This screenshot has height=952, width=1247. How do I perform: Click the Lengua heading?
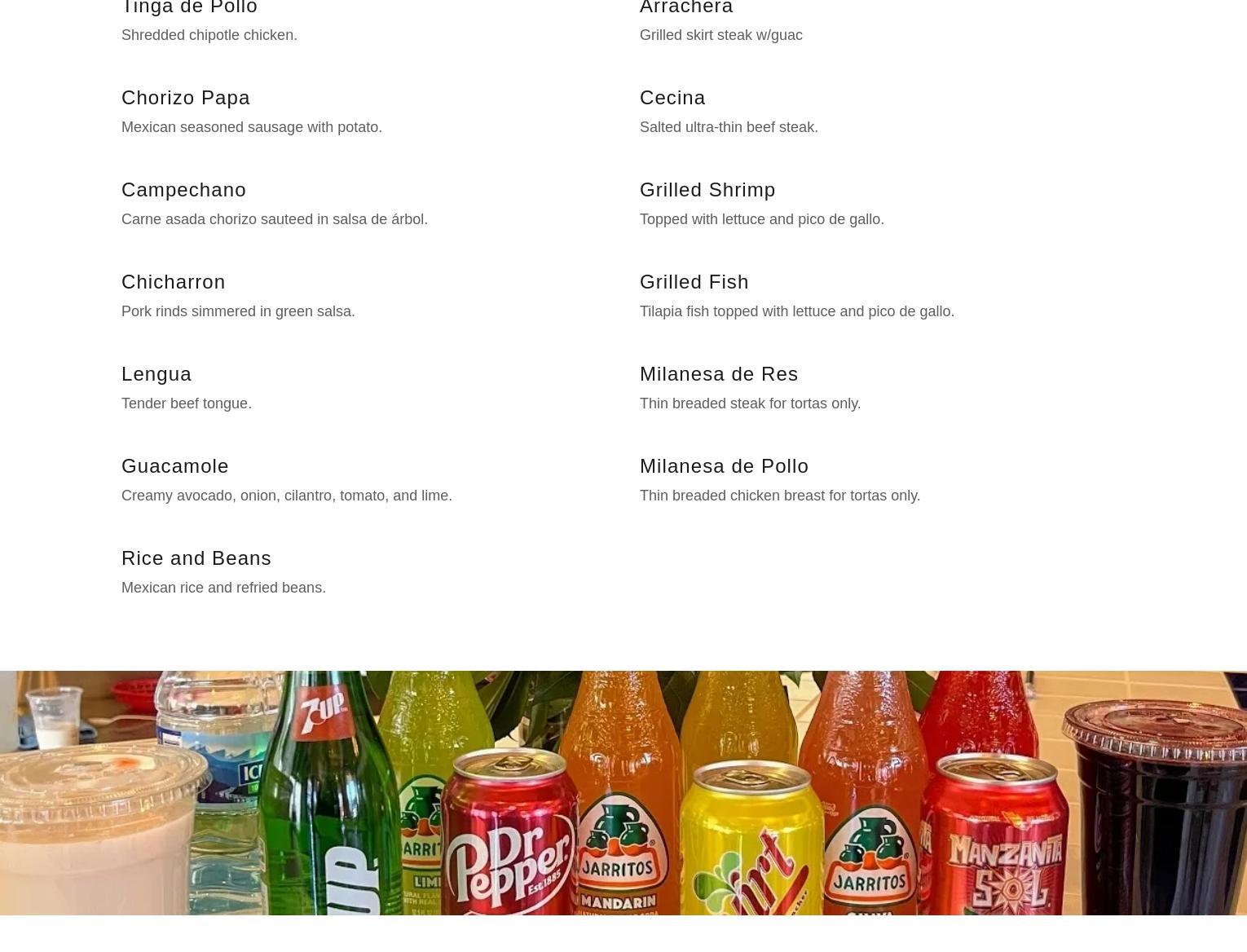tap(156, 373)
